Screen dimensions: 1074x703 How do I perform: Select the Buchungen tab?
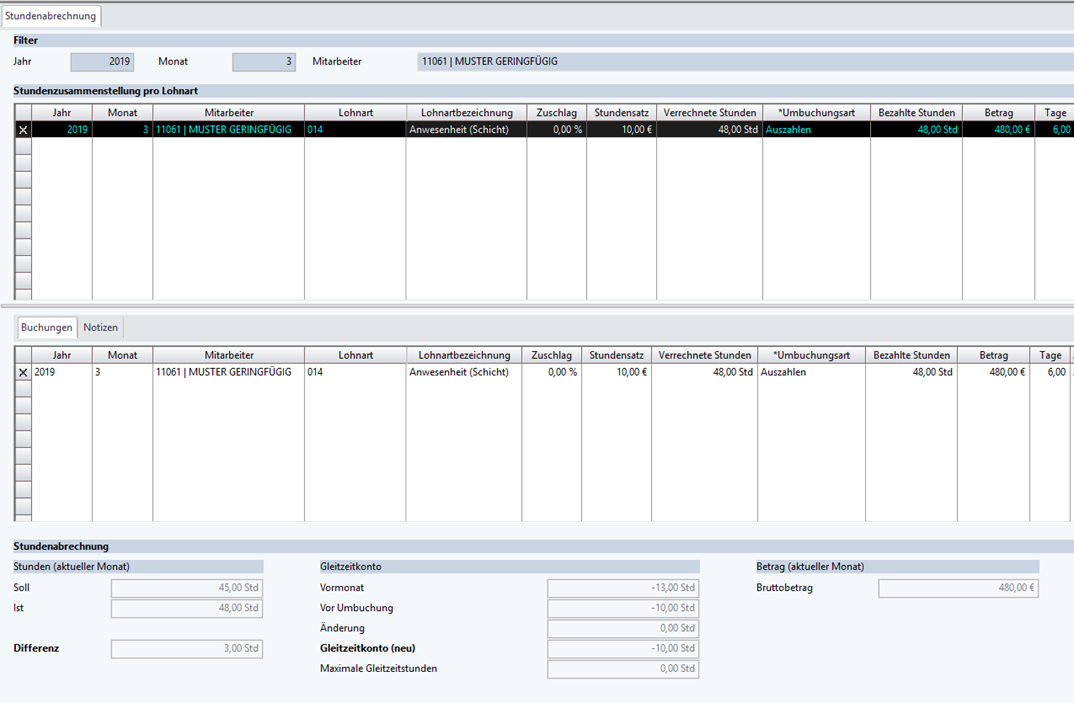(46, 328)
